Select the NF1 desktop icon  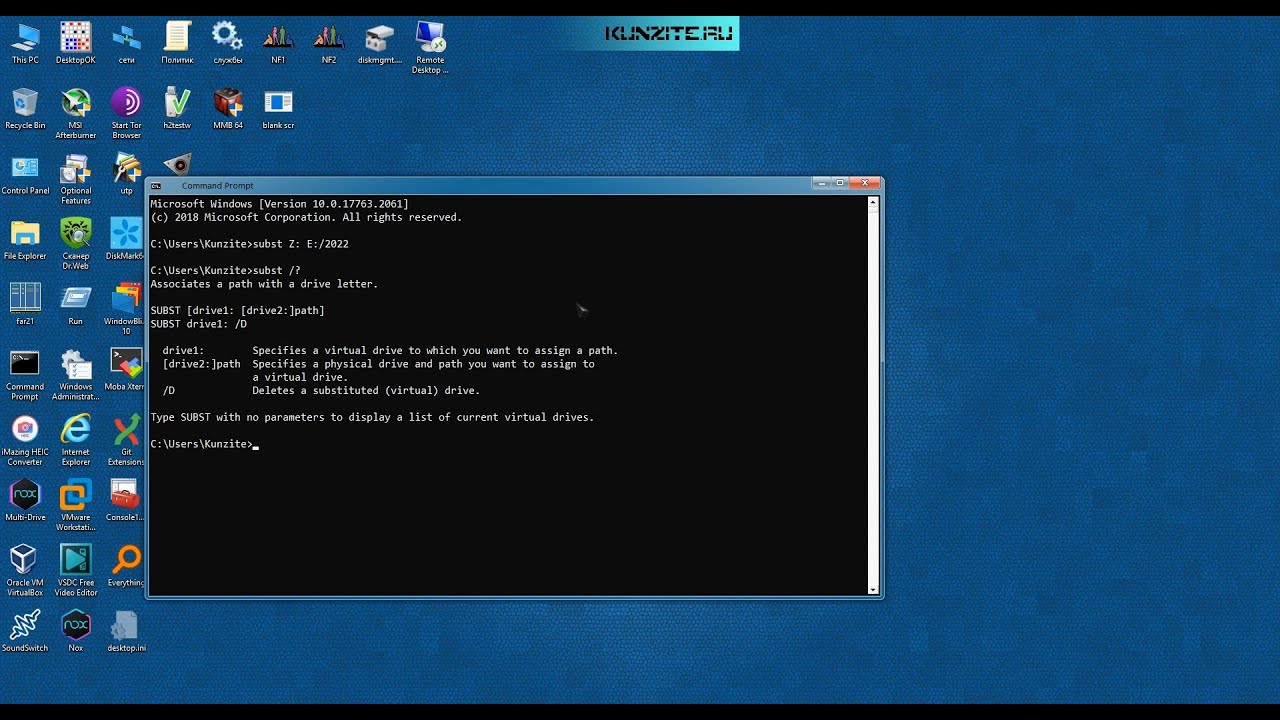coord(278,44)
